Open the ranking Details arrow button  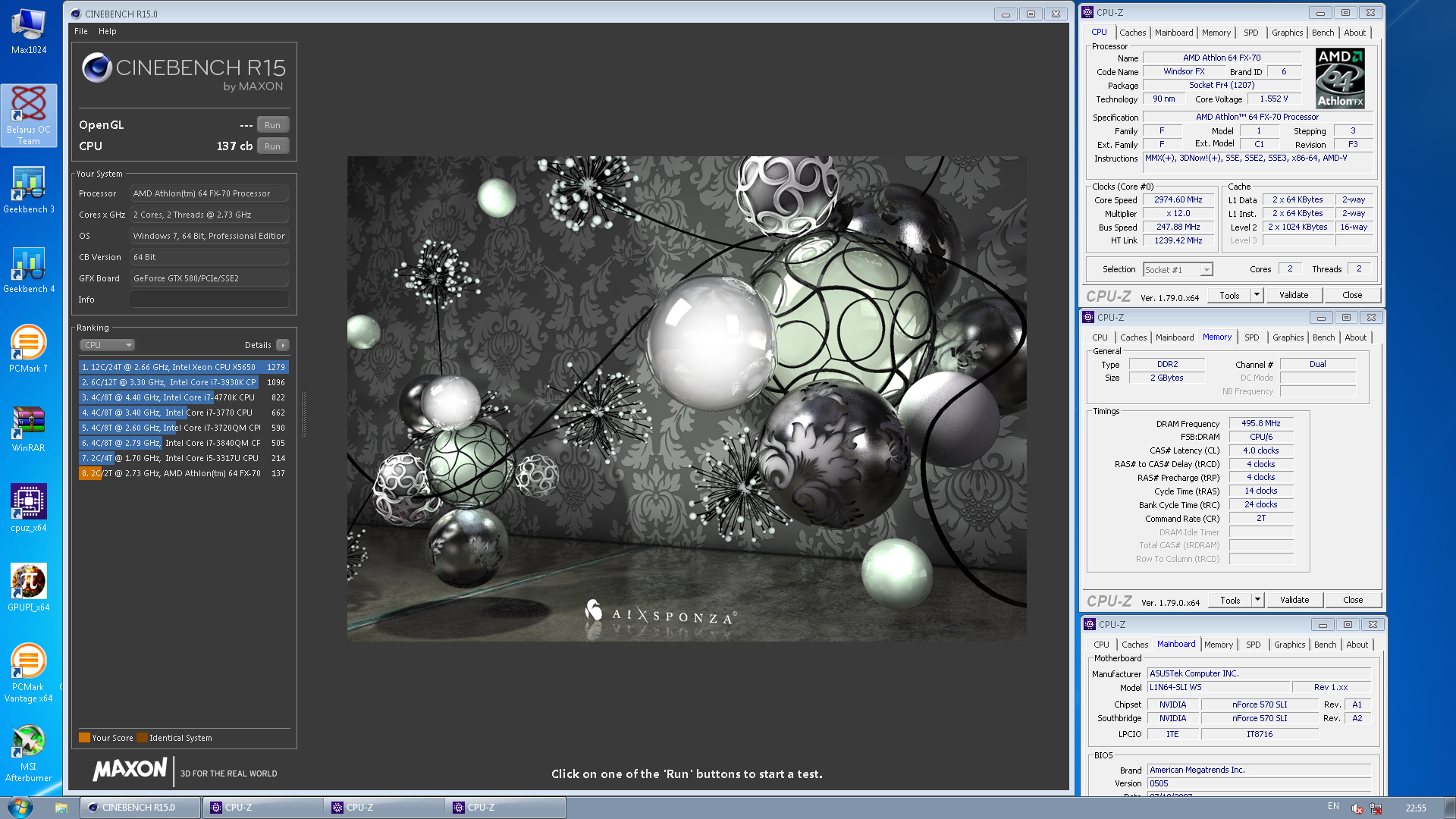pyautogui.click(x=283, y=345)
